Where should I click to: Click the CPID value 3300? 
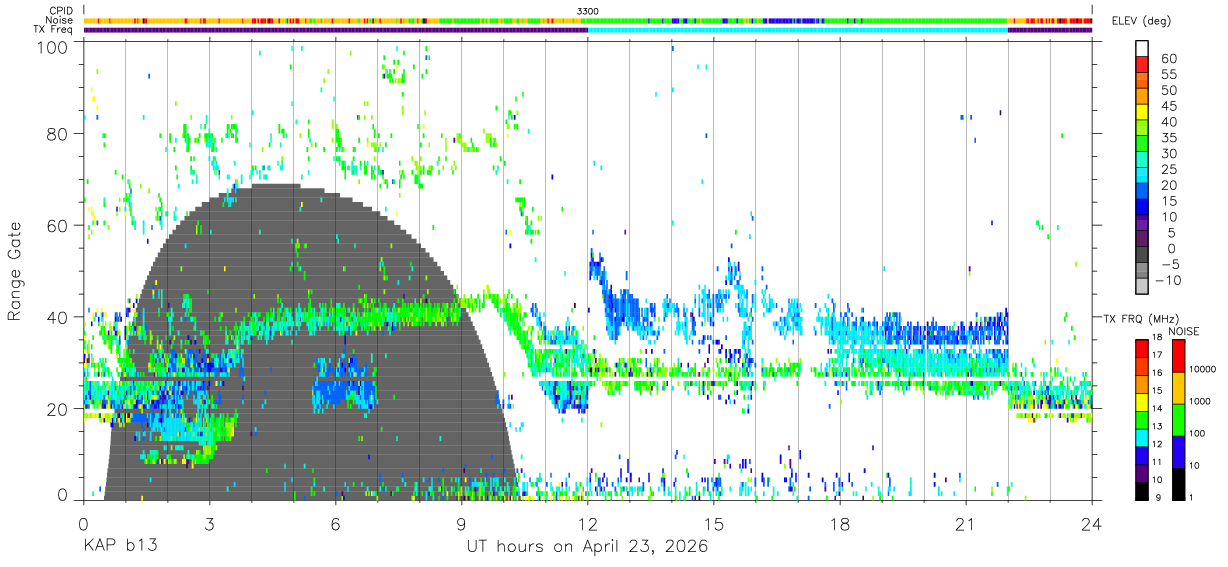588,11
